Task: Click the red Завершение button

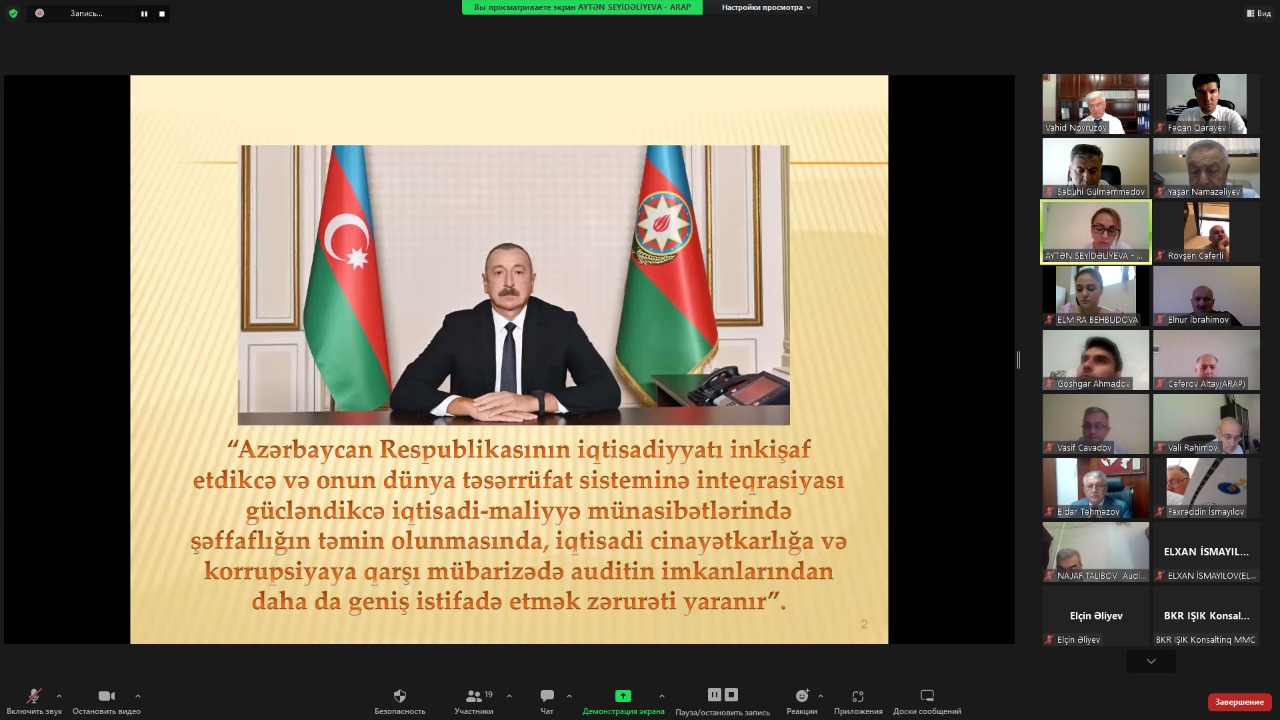Action: (x=1239, y=702)
